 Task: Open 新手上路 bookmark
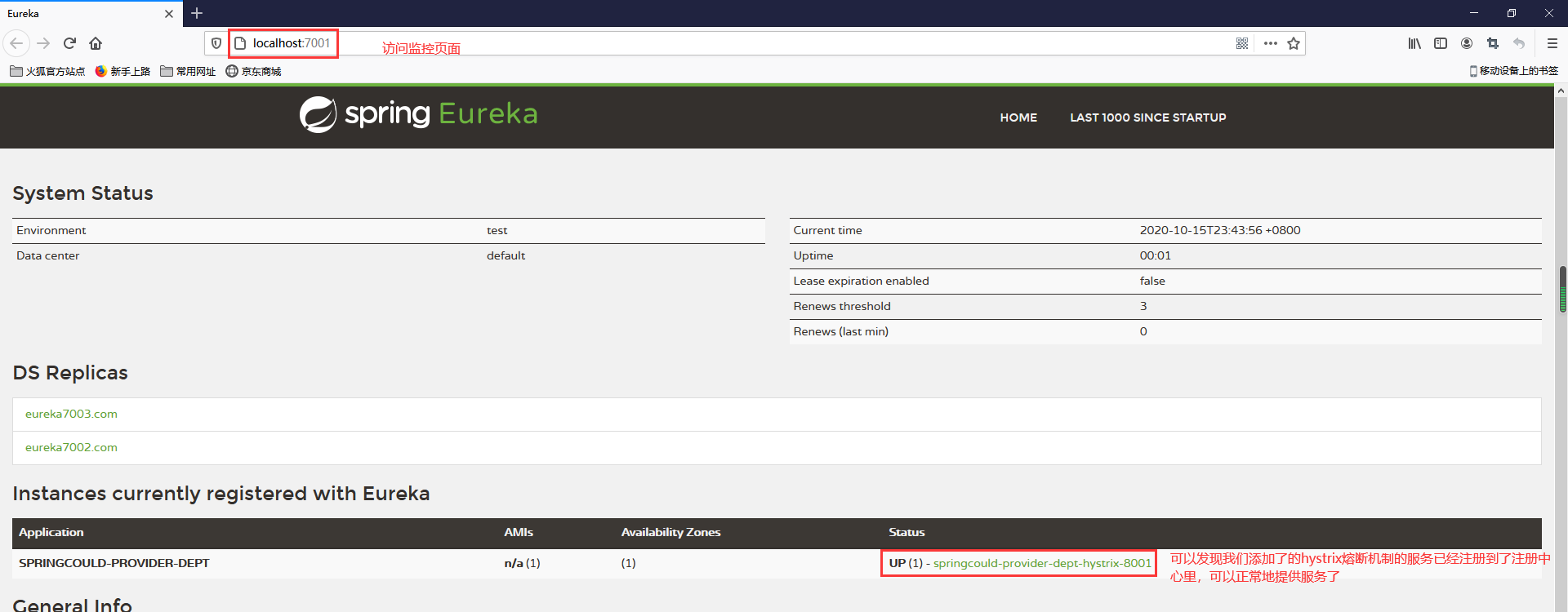click(x=122, y=71)
